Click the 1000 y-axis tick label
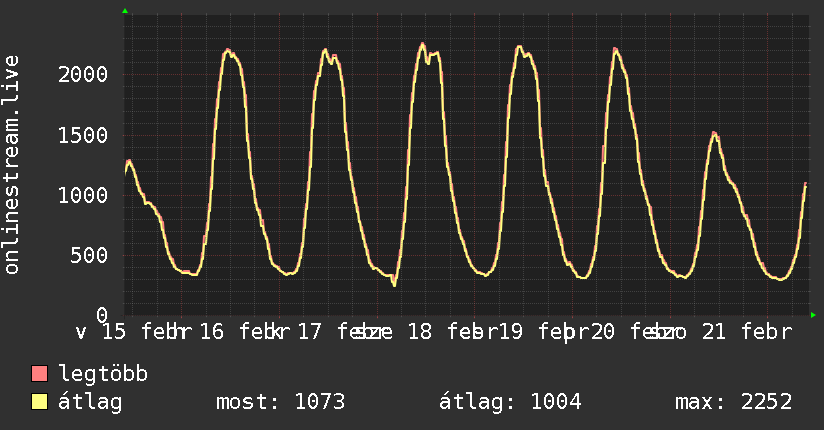Screen dimensions: 824x430 click(x=82, y=195)
